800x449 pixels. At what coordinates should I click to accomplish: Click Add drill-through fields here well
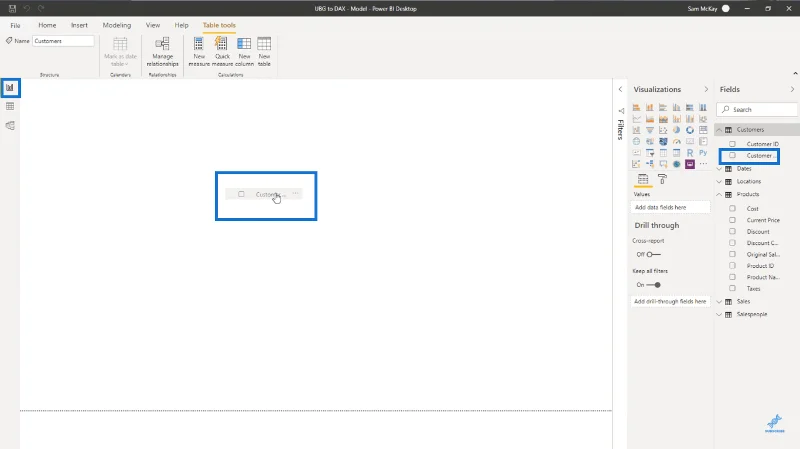tap(670, 302)
